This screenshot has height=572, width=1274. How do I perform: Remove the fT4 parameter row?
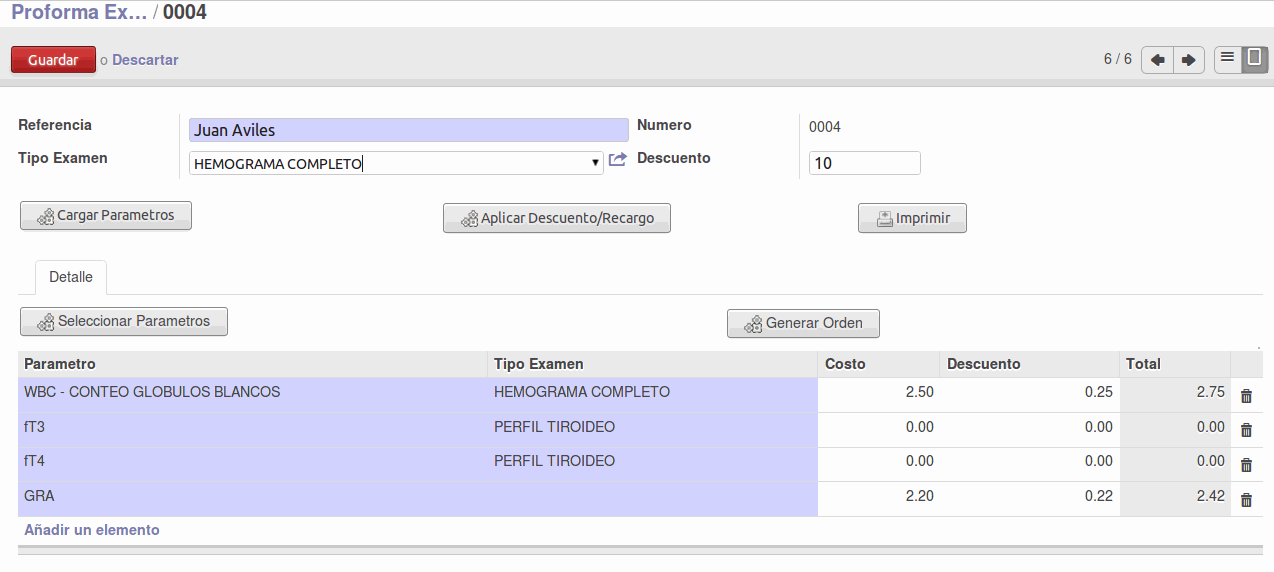pyautogui.click(x=1246, y=465)
